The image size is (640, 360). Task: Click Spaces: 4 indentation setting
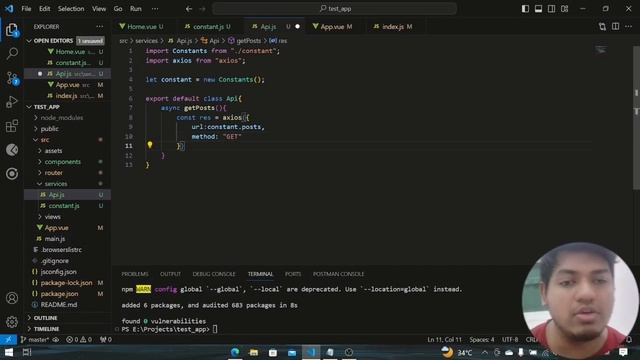(482, 340)
